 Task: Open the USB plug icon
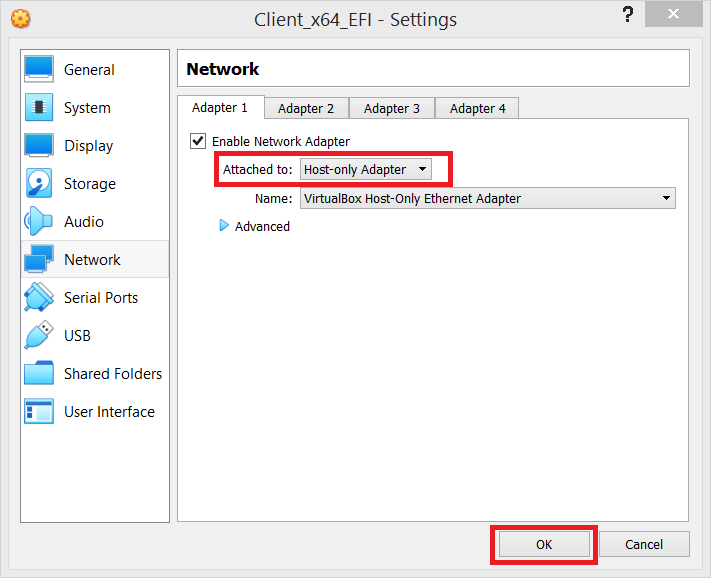click(x=39, y=336)
